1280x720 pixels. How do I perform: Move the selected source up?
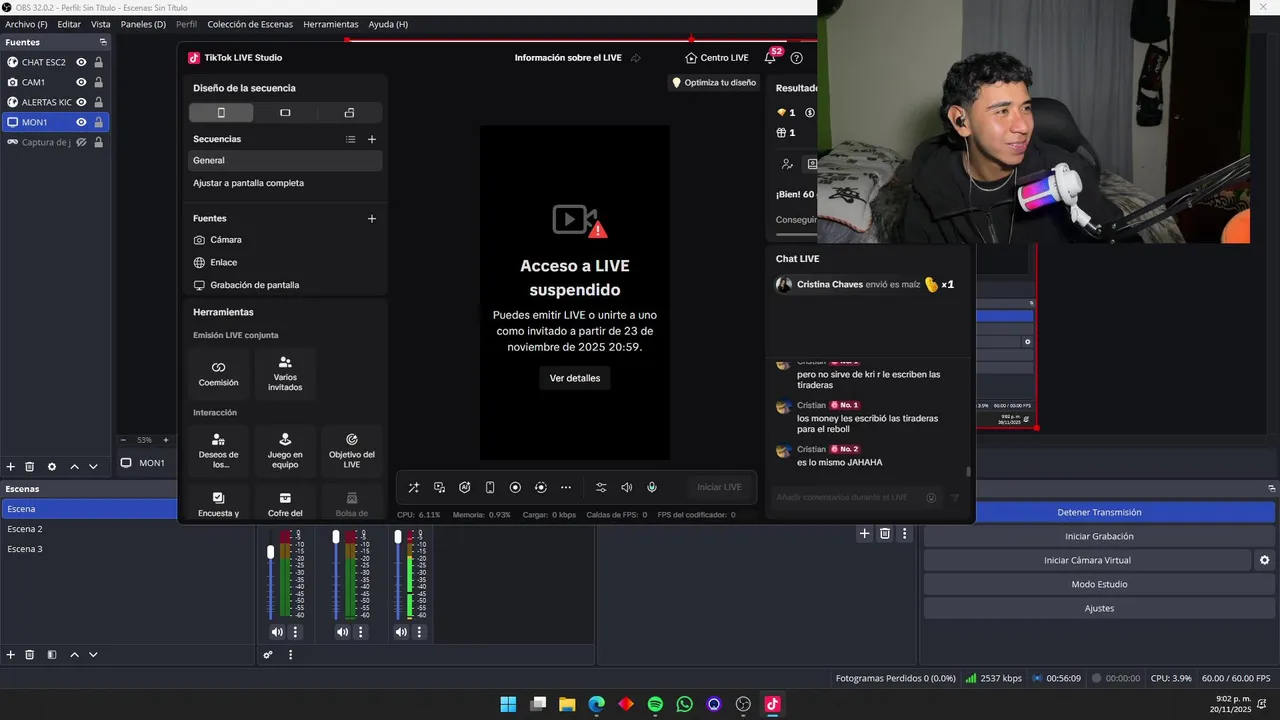74,467
